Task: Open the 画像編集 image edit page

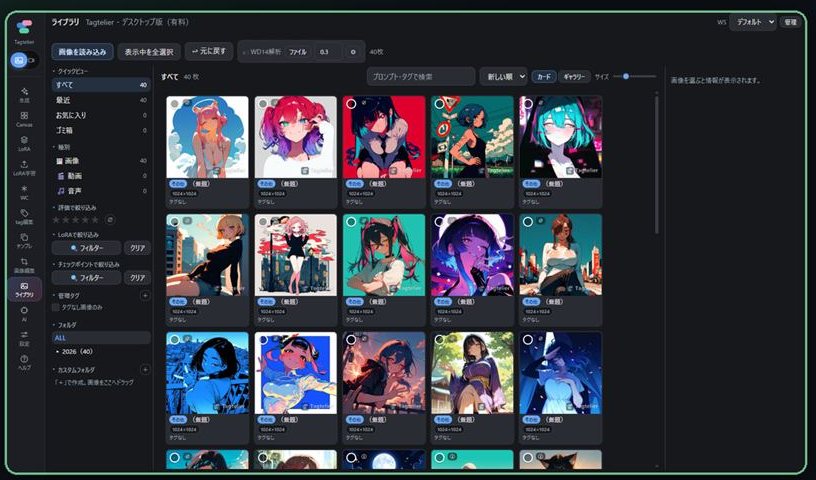Action: coord(24,265)
